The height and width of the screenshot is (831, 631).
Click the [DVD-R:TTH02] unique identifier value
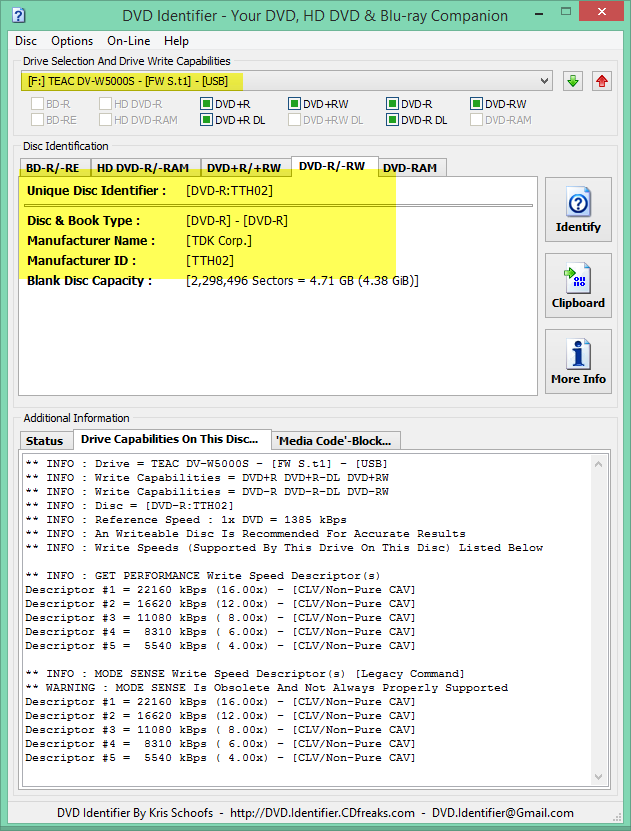click(229, 191)
